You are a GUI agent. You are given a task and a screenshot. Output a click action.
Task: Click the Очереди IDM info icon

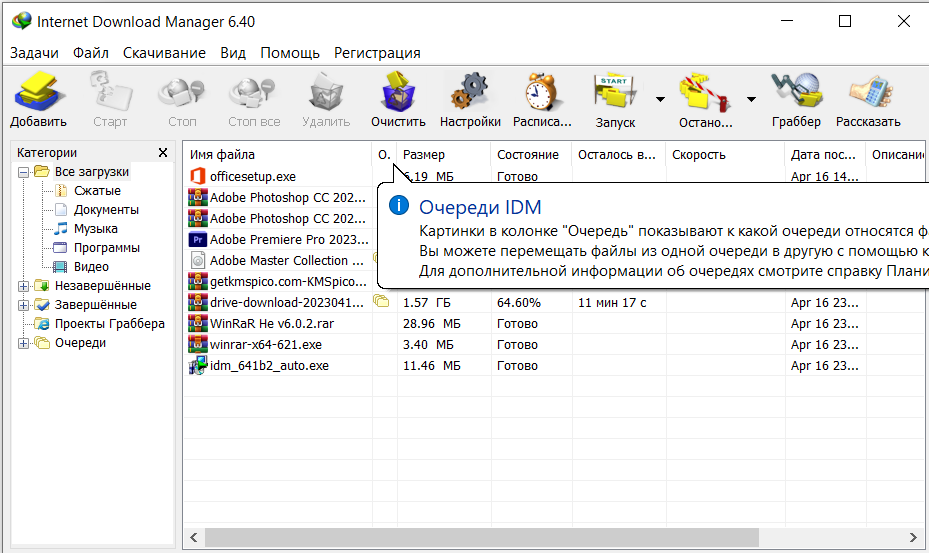399,206
